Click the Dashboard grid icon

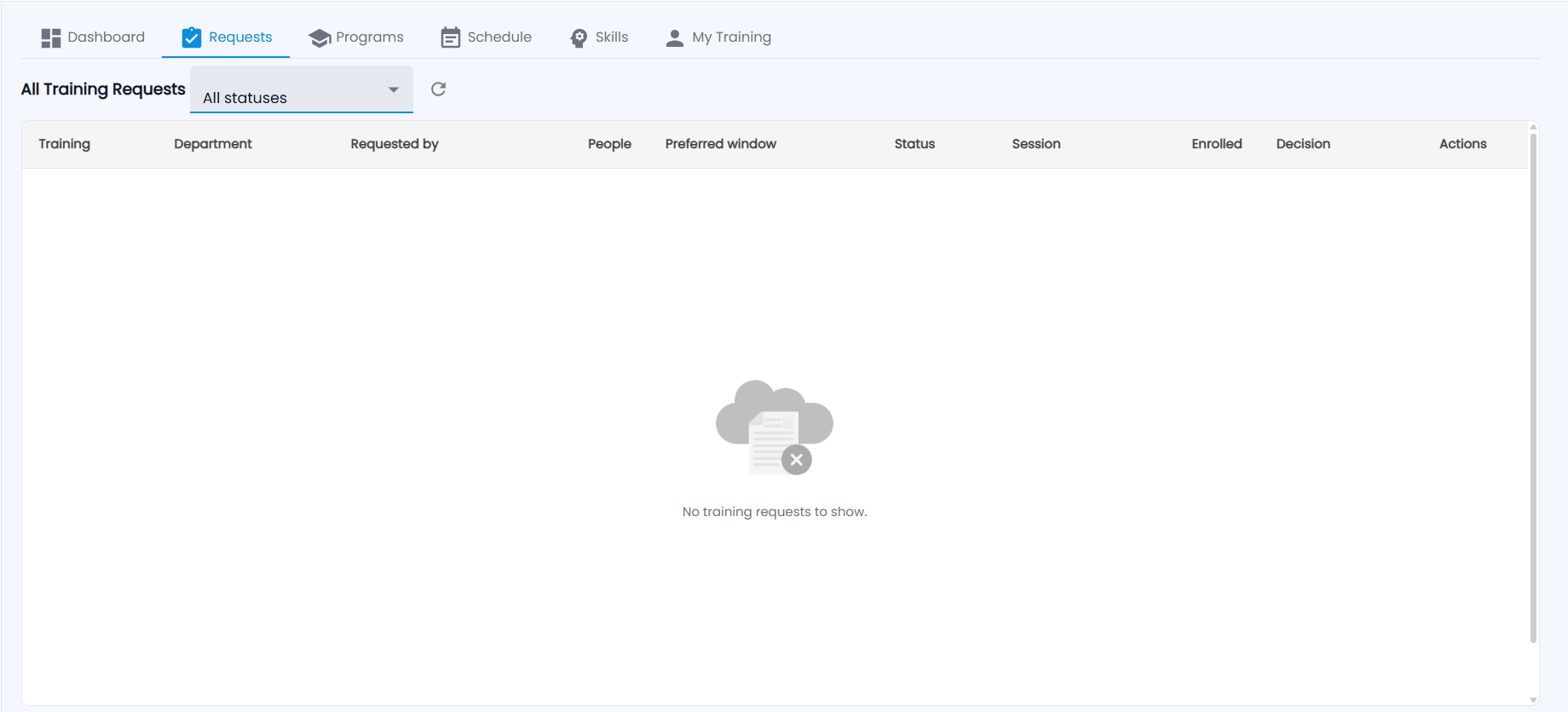pos(51,37)
